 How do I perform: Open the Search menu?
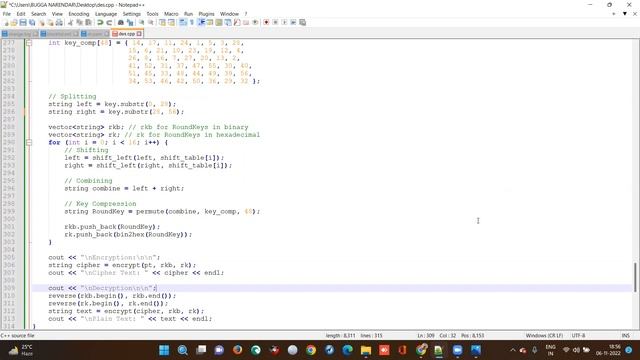pos(38,14)
